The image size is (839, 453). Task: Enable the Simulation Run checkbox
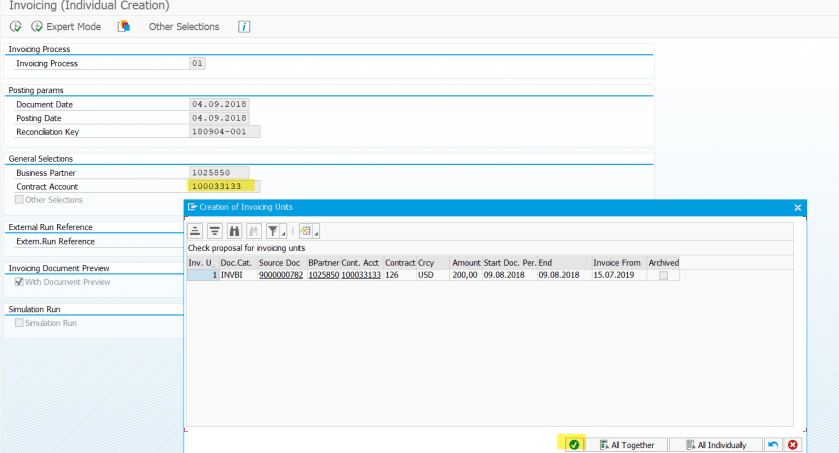(x=20, y=323)
